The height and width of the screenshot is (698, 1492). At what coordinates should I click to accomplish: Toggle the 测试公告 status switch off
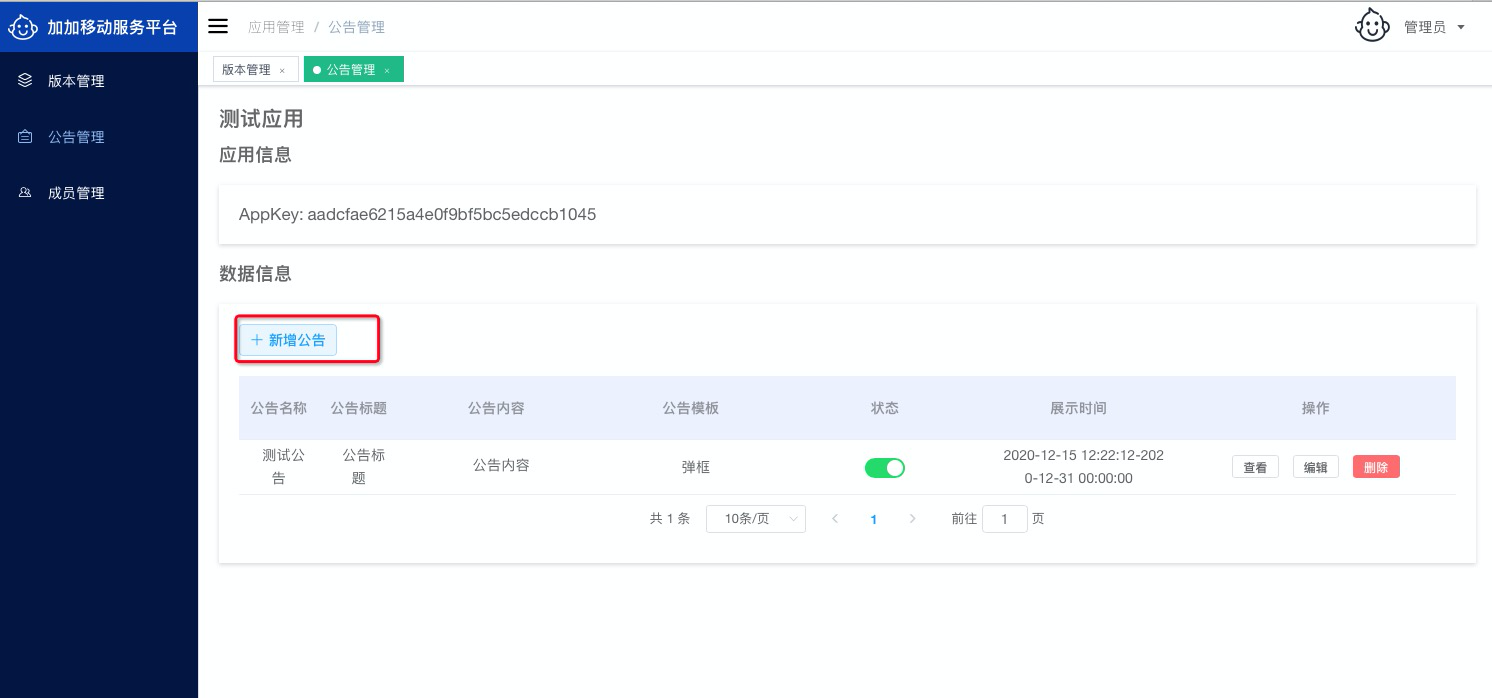tap(884, 467)
